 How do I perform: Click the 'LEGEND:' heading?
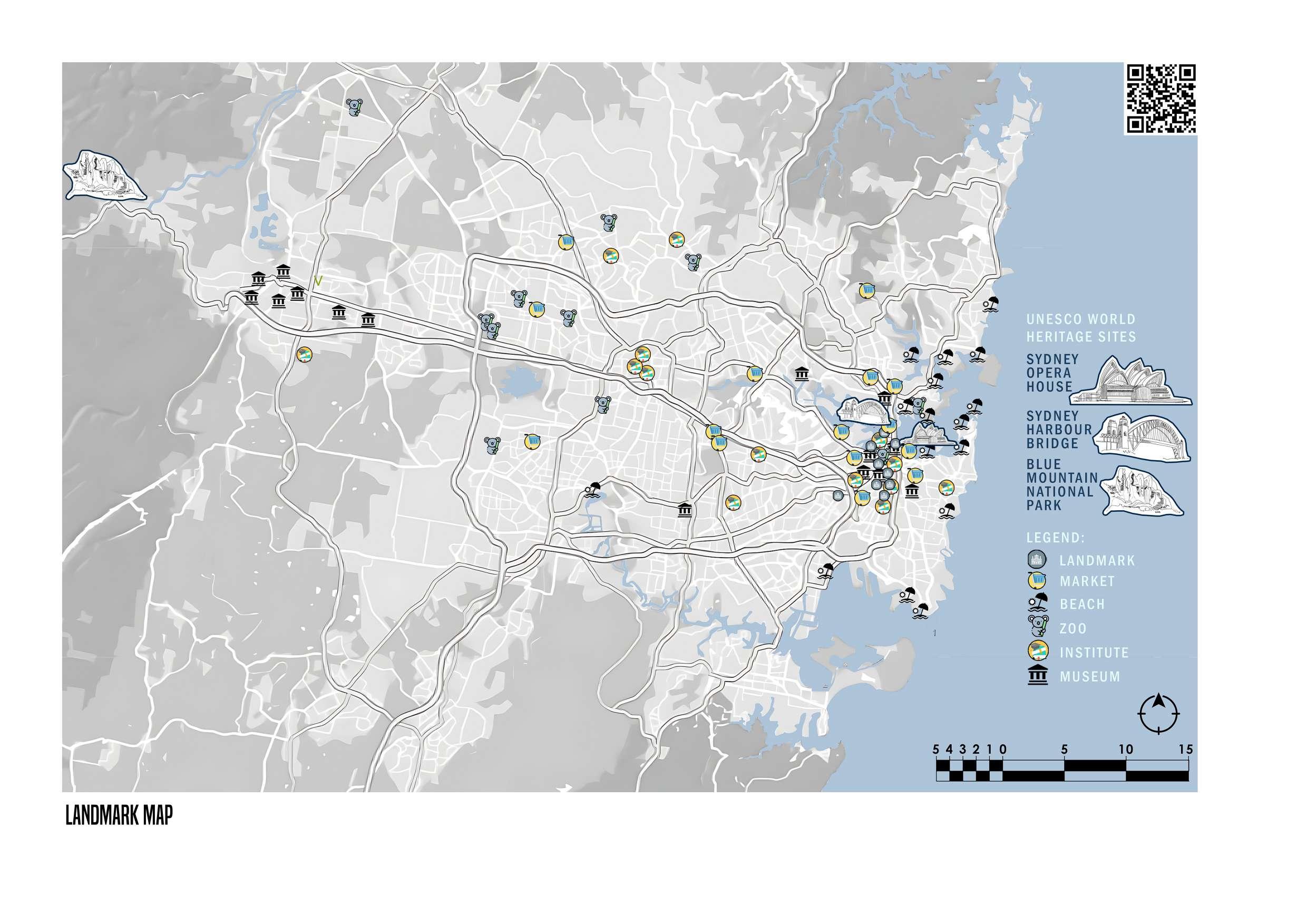point(1056,538)
